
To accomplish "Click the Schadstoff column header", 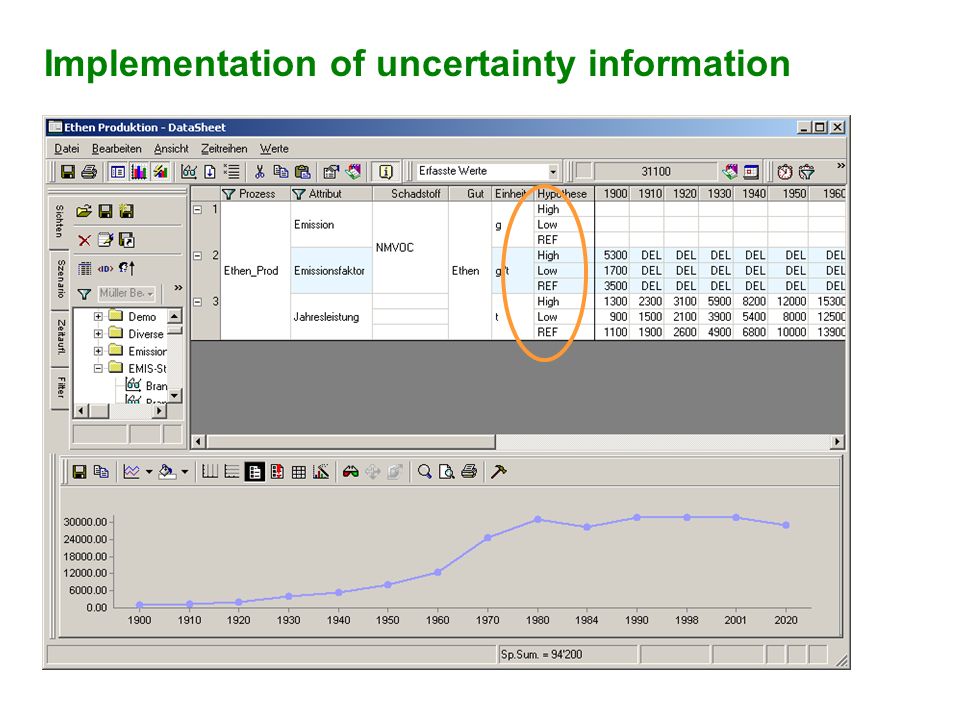I will [x=410, y=194].
